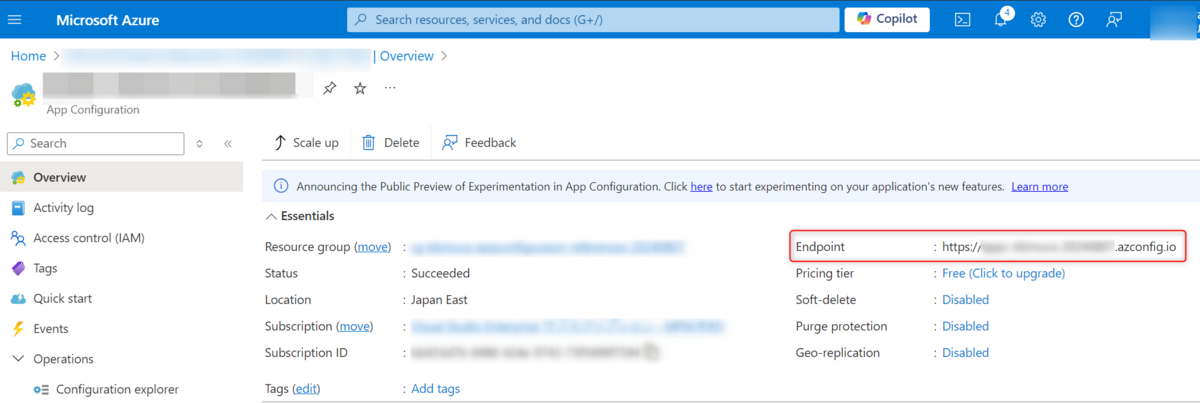Click move link beside Resource group
1200x403 pixels.
point(373,247)
